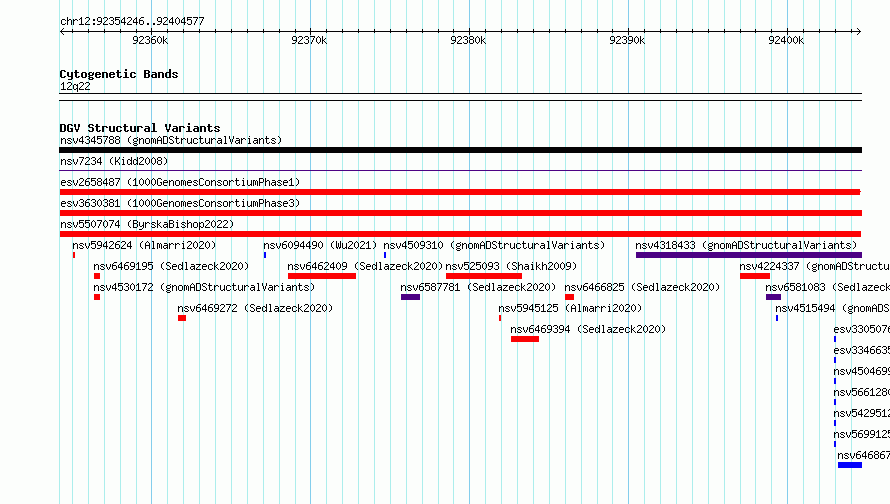Click the ruler's left arrow end

pyautogui.click(x=62, y=32)
